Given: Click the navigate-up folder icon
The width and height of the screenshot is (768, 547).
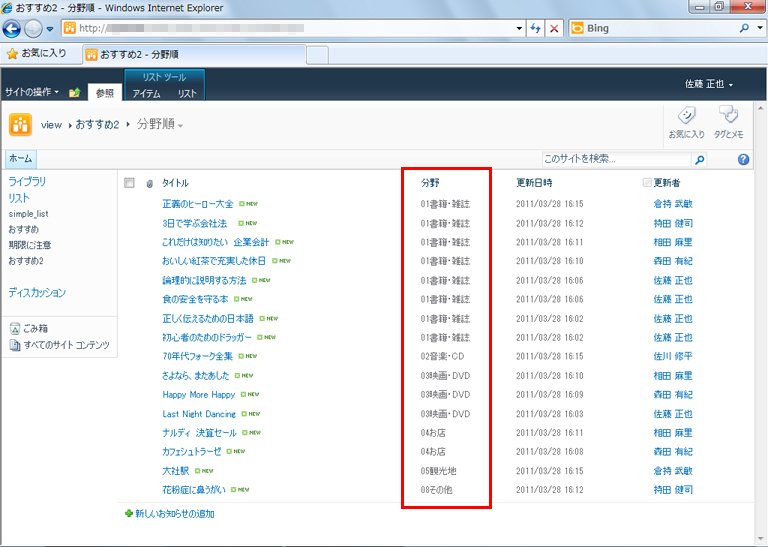Looking at the screenshot, I should coord(74,92).
